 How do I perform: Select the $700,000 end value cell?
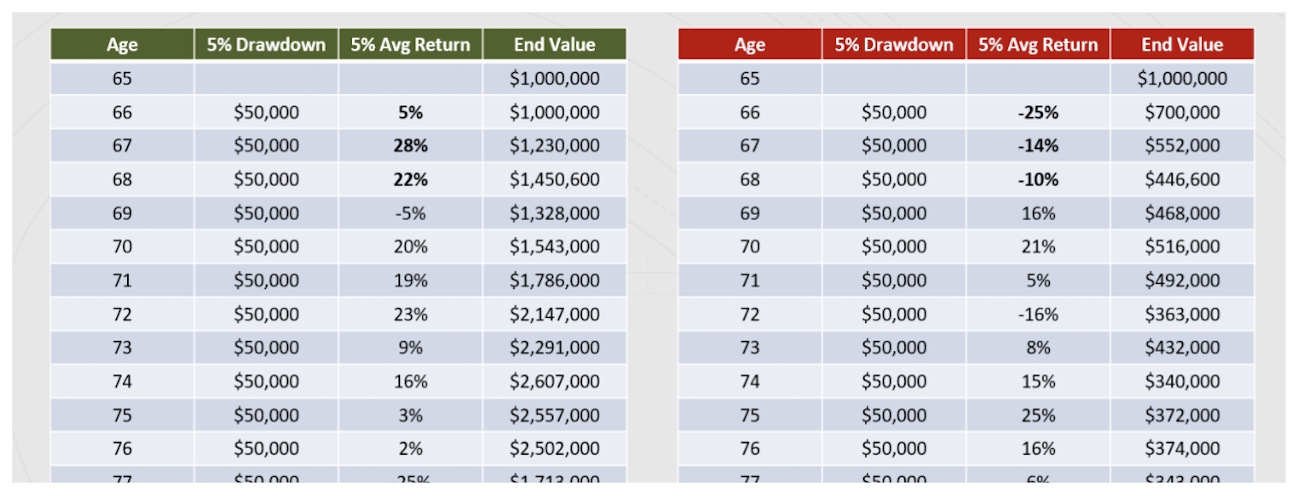click(x=1182, y=113)
